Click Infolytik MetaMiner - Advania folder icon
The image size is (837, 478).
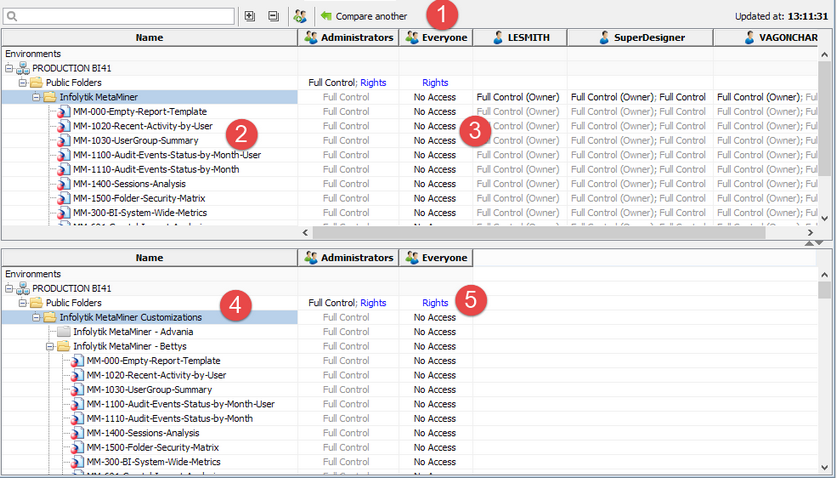(x=64, y=332)
